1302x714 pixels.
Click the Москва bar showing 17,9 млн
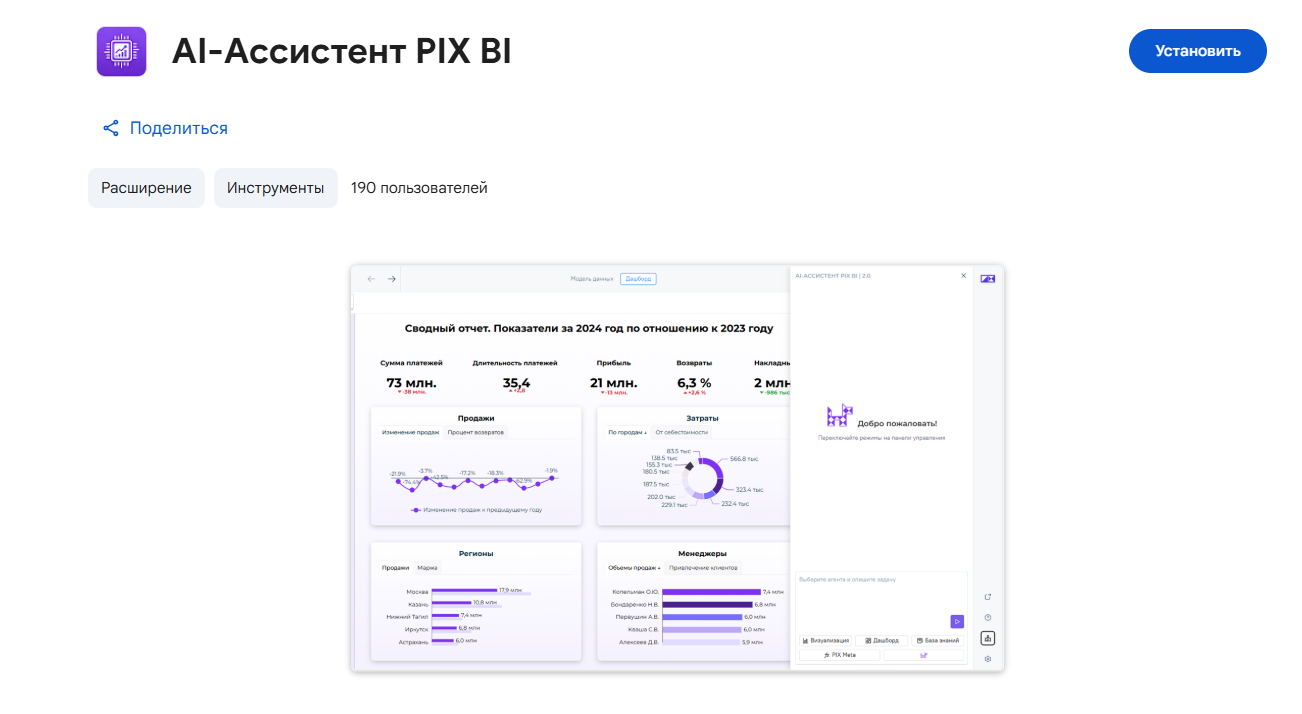tap(464, 591)
